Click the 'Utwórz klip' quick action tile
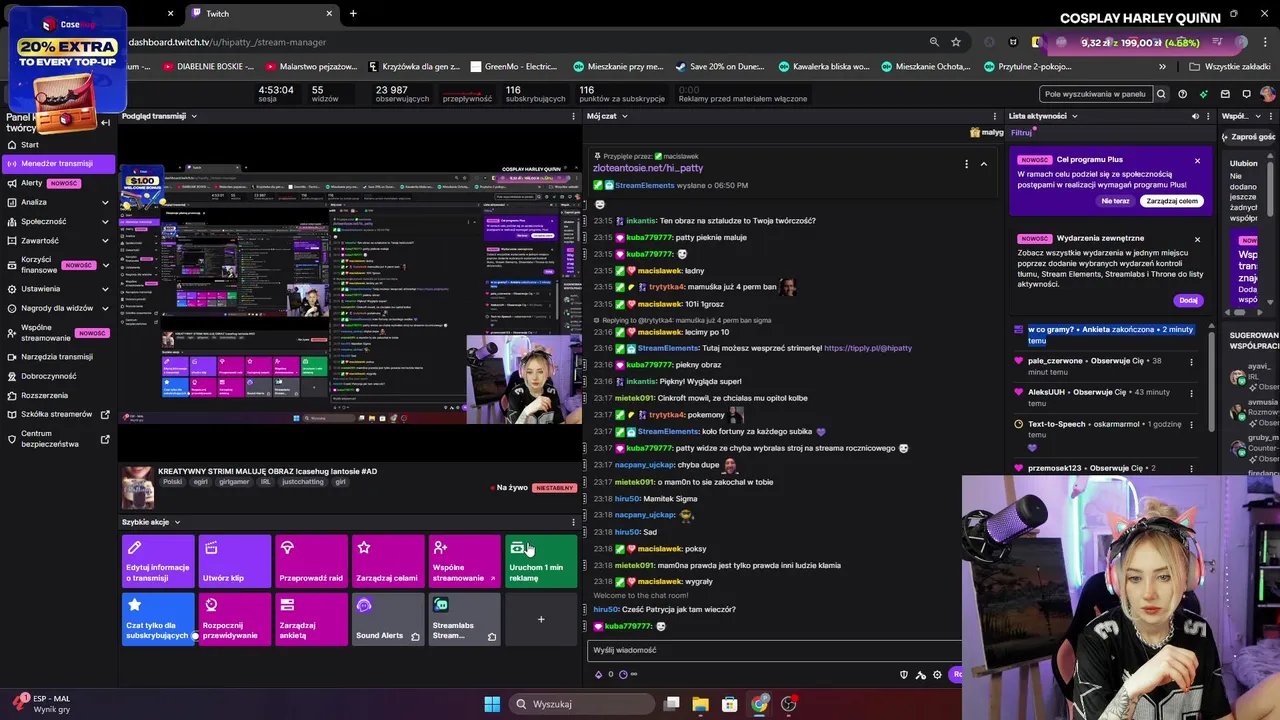 pyautogui.click(x=235, y=561)
